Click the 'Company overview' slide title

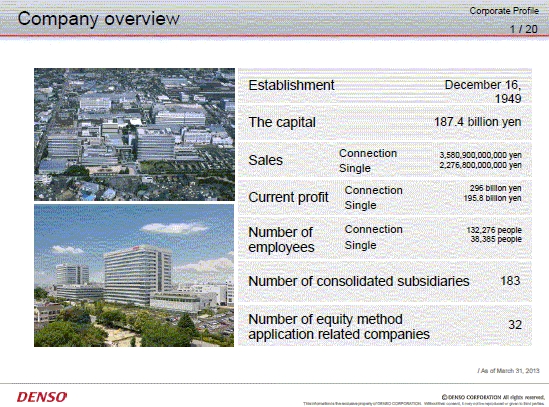98,19
